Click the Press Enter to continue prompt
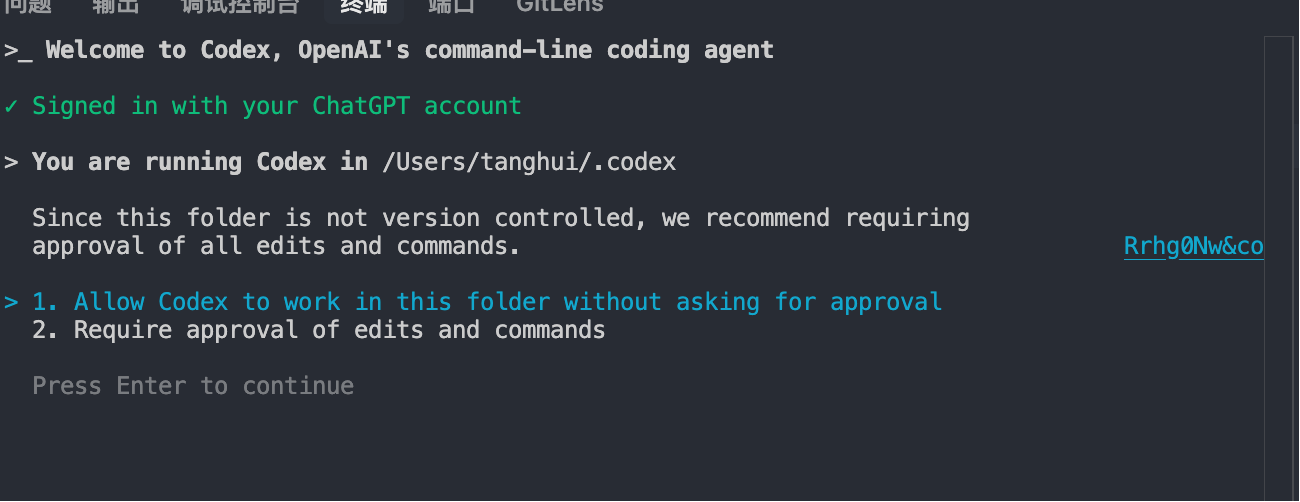Image resolution: width=1300 pixels, height=502 pixels. [x=193, y=386]
